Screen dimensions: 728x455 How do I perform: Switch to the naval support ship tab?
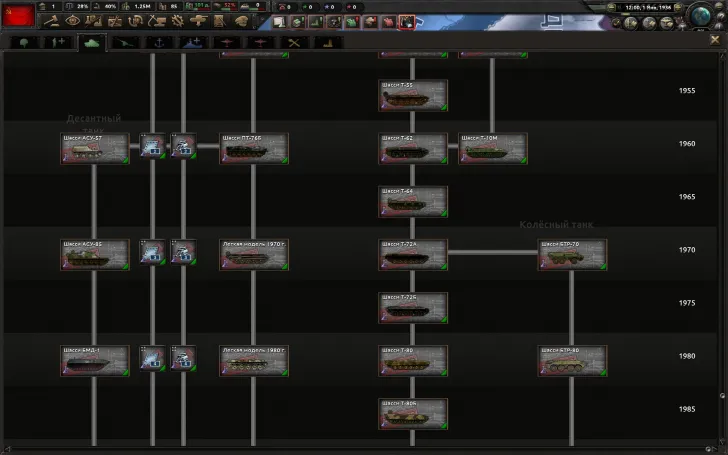[x=193, y=43]
